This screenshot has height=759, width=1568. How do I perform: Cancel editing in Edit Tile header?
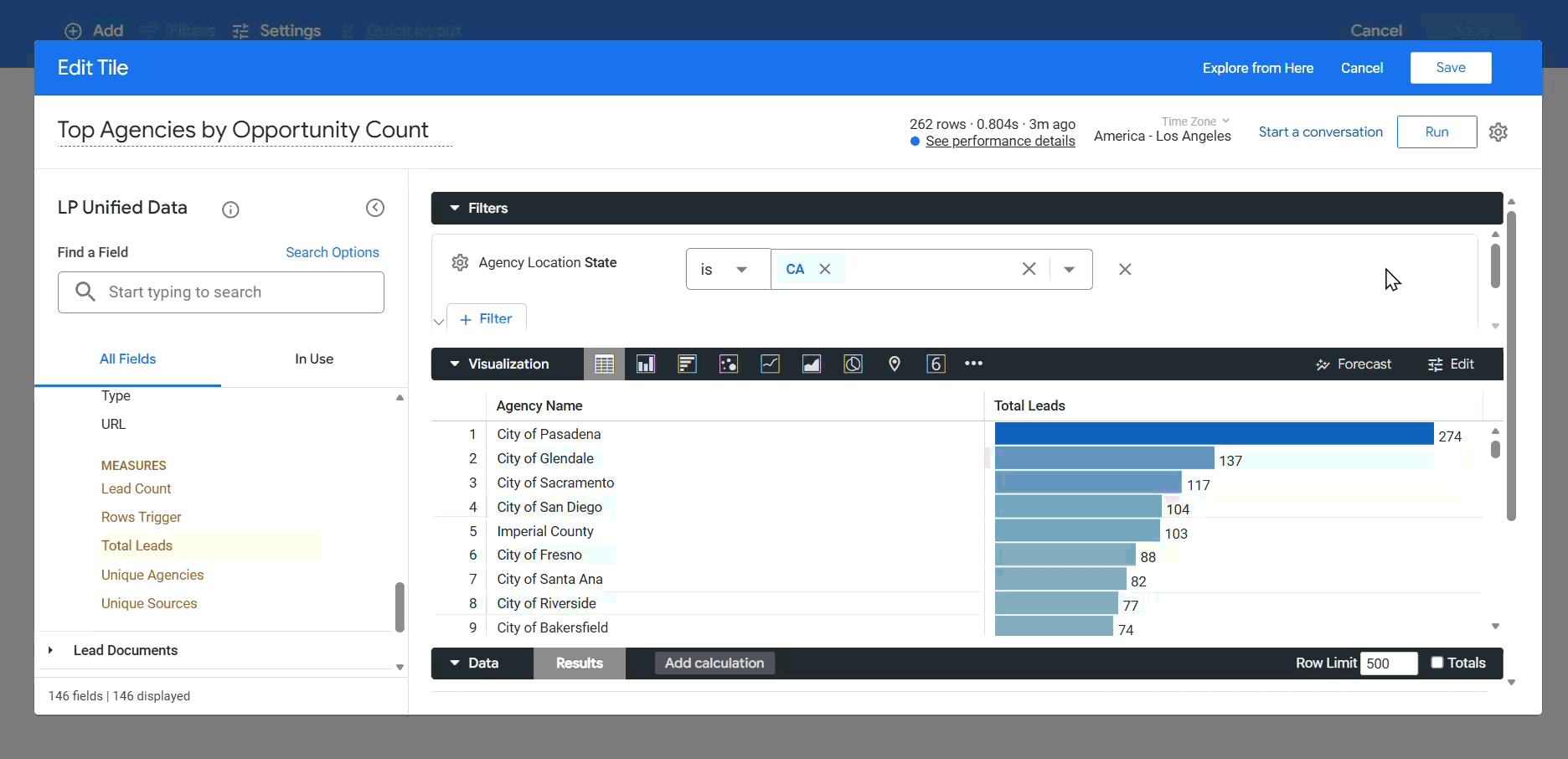click(1362, 68)
